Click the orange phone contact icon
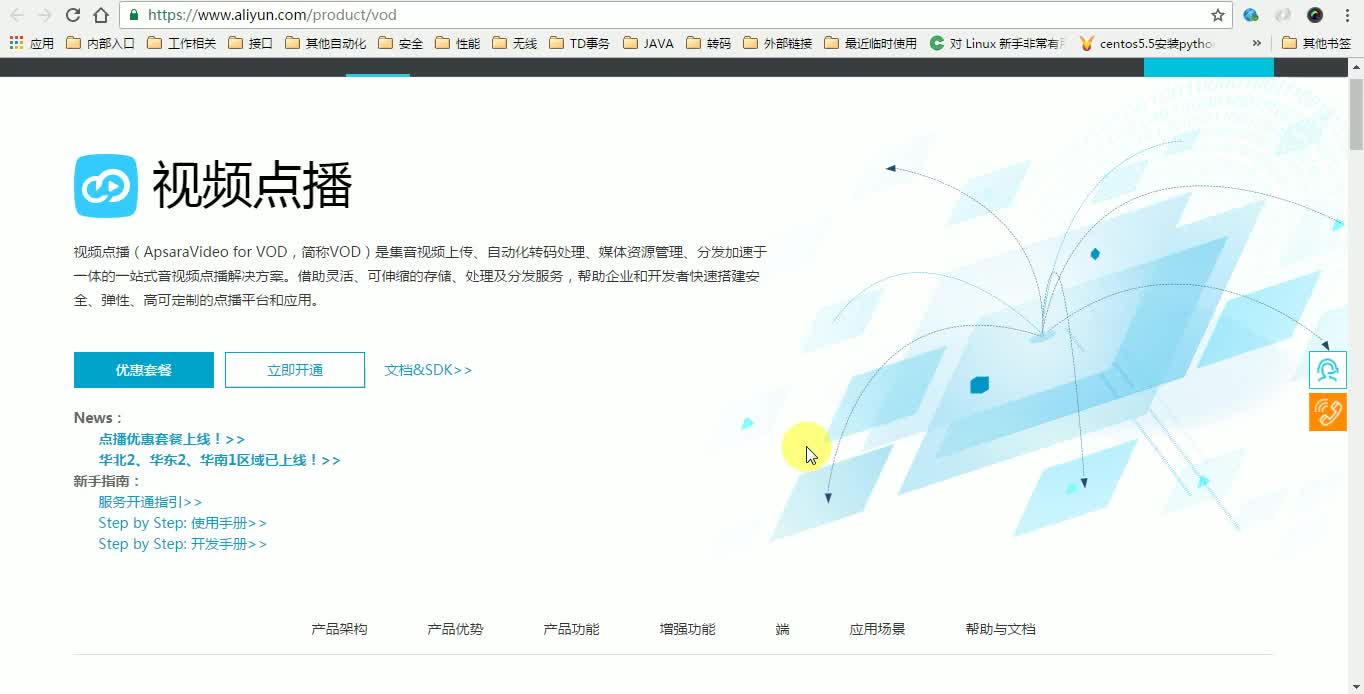 pyautogui.click(x=1328, y=412)
